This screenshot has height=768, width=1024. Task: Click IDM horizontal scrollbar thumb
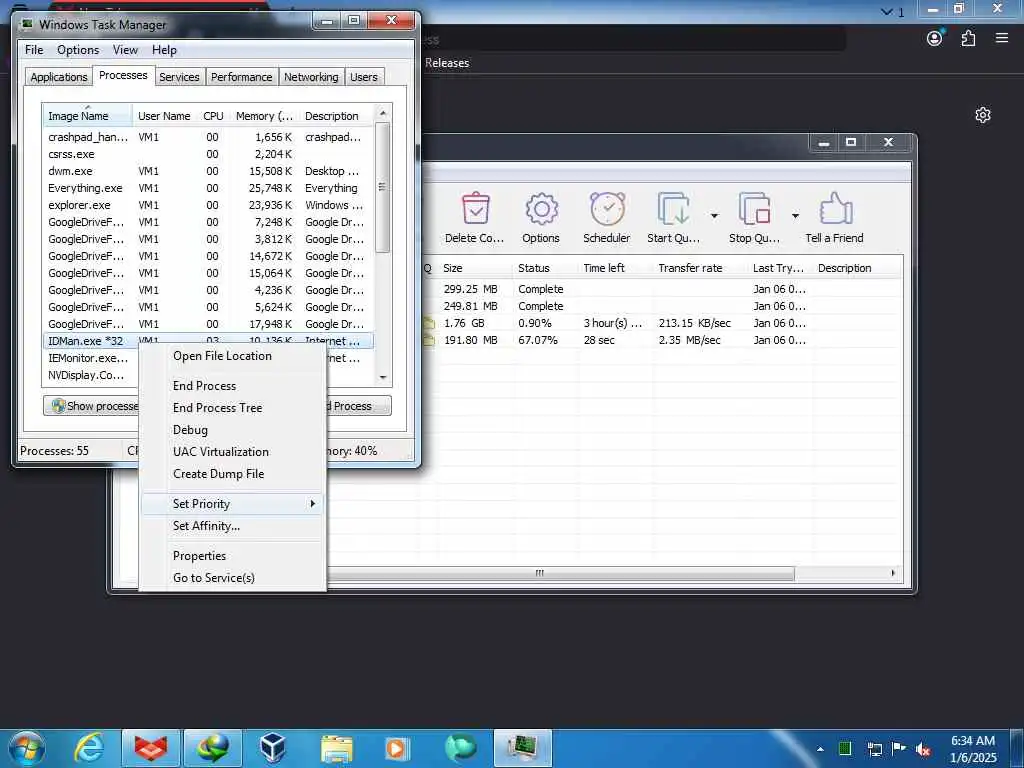560,573
